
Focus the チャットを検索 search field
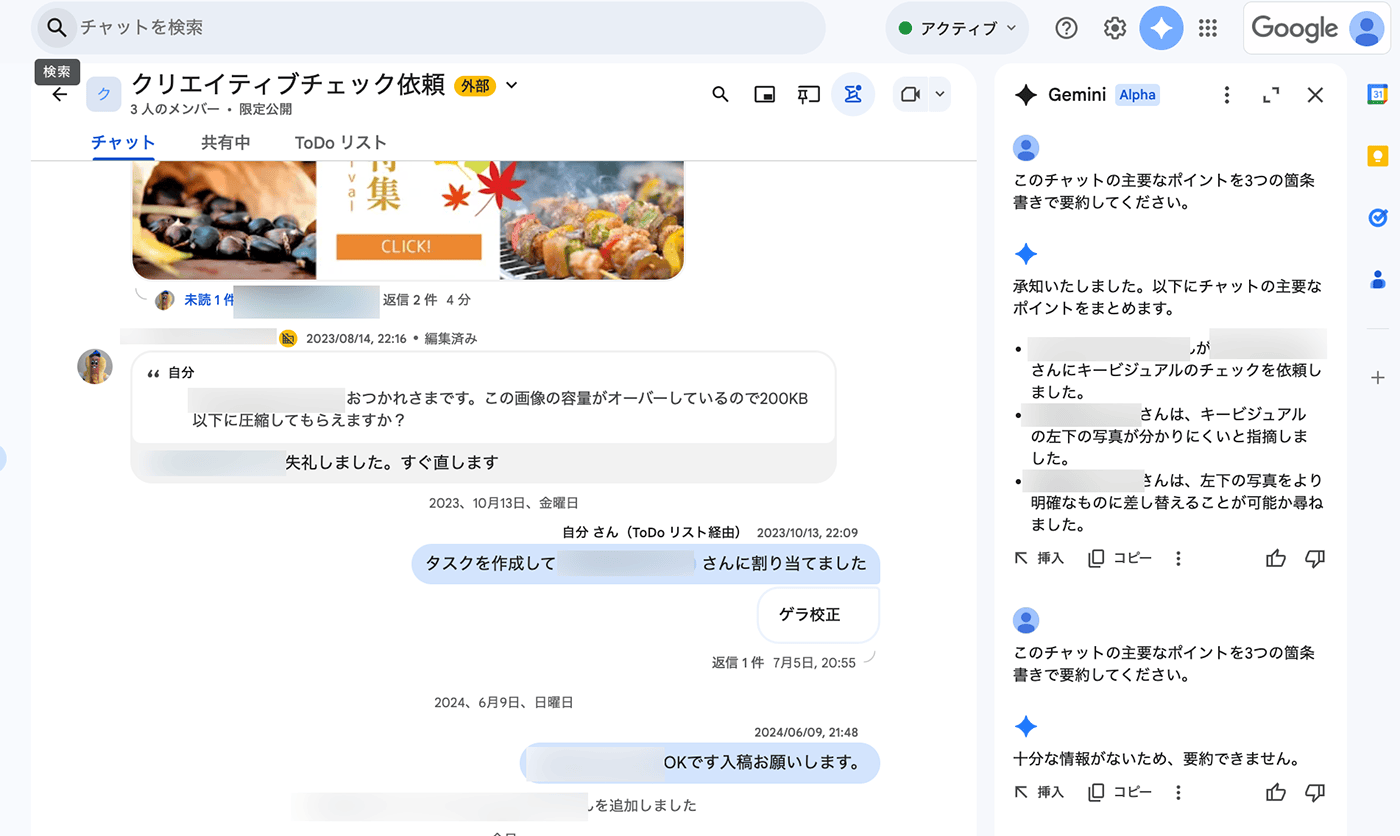coord(430,28)
